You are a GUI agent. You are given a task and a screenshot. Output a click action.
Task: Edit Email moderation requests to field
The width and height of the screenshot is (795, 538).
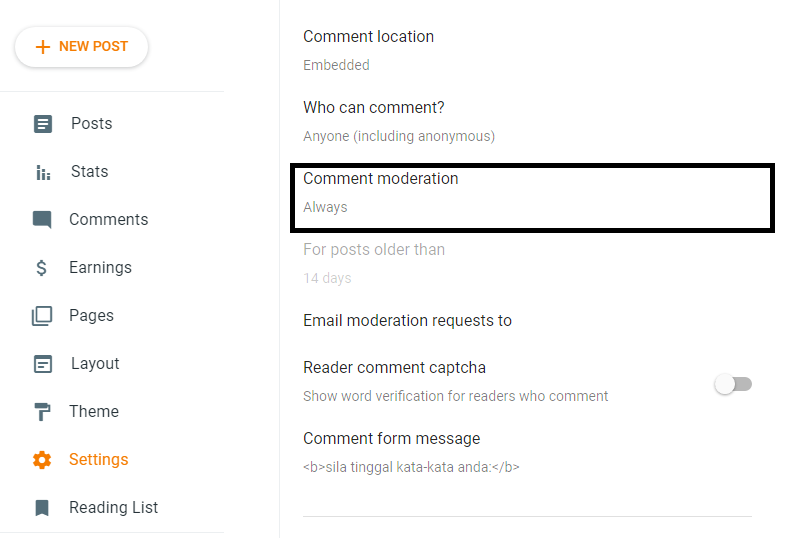click(407, 321)
